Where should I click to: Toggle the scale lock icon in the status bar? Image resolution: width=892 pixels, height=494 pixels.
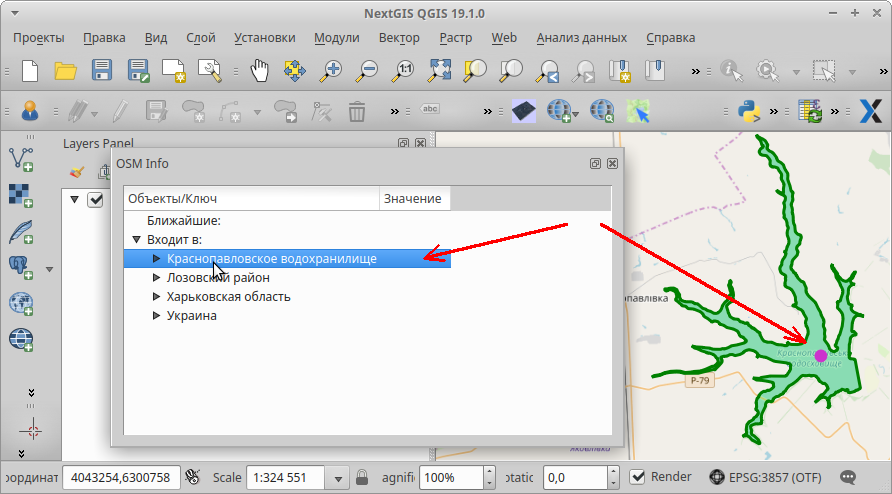coord(362,477)
